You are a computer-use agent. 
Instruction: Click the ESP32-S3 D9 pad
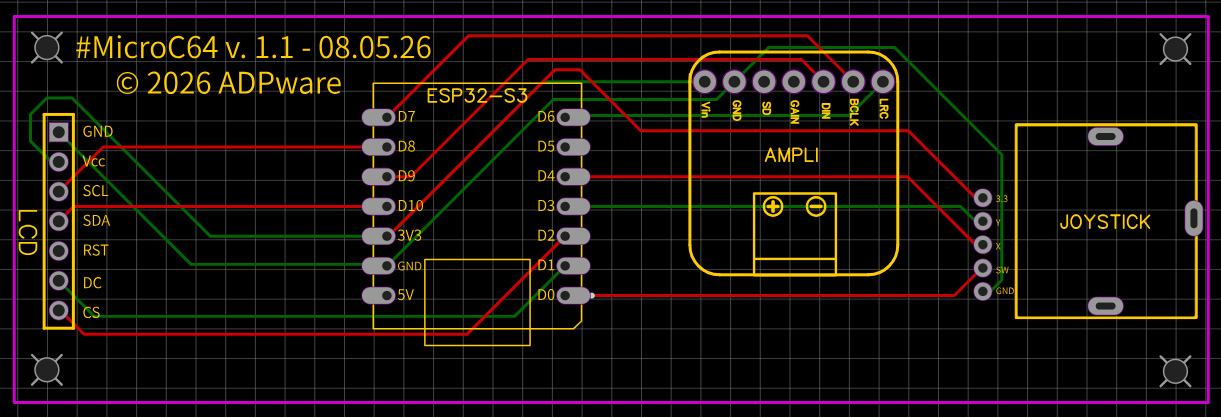pyautogui.click(x=379, y=177)
